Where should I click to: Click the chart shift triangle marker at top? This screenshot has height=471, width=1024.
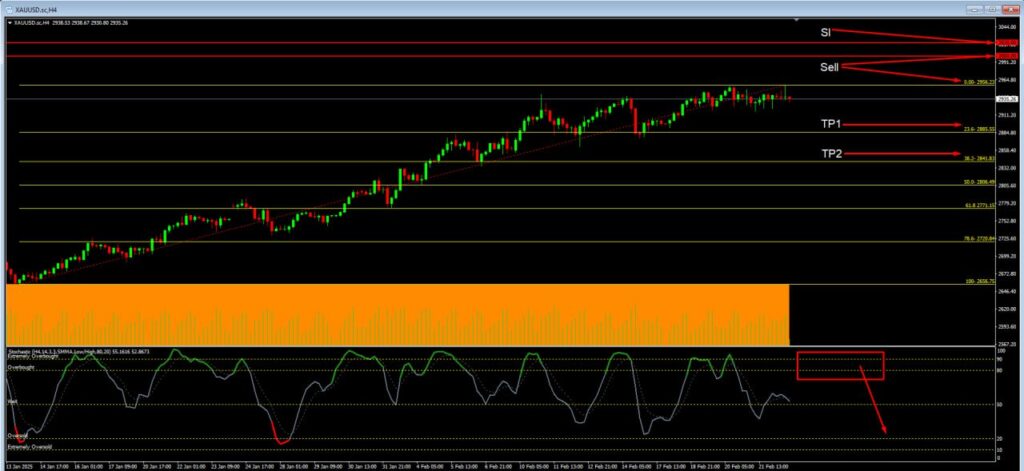click(796, 22)
